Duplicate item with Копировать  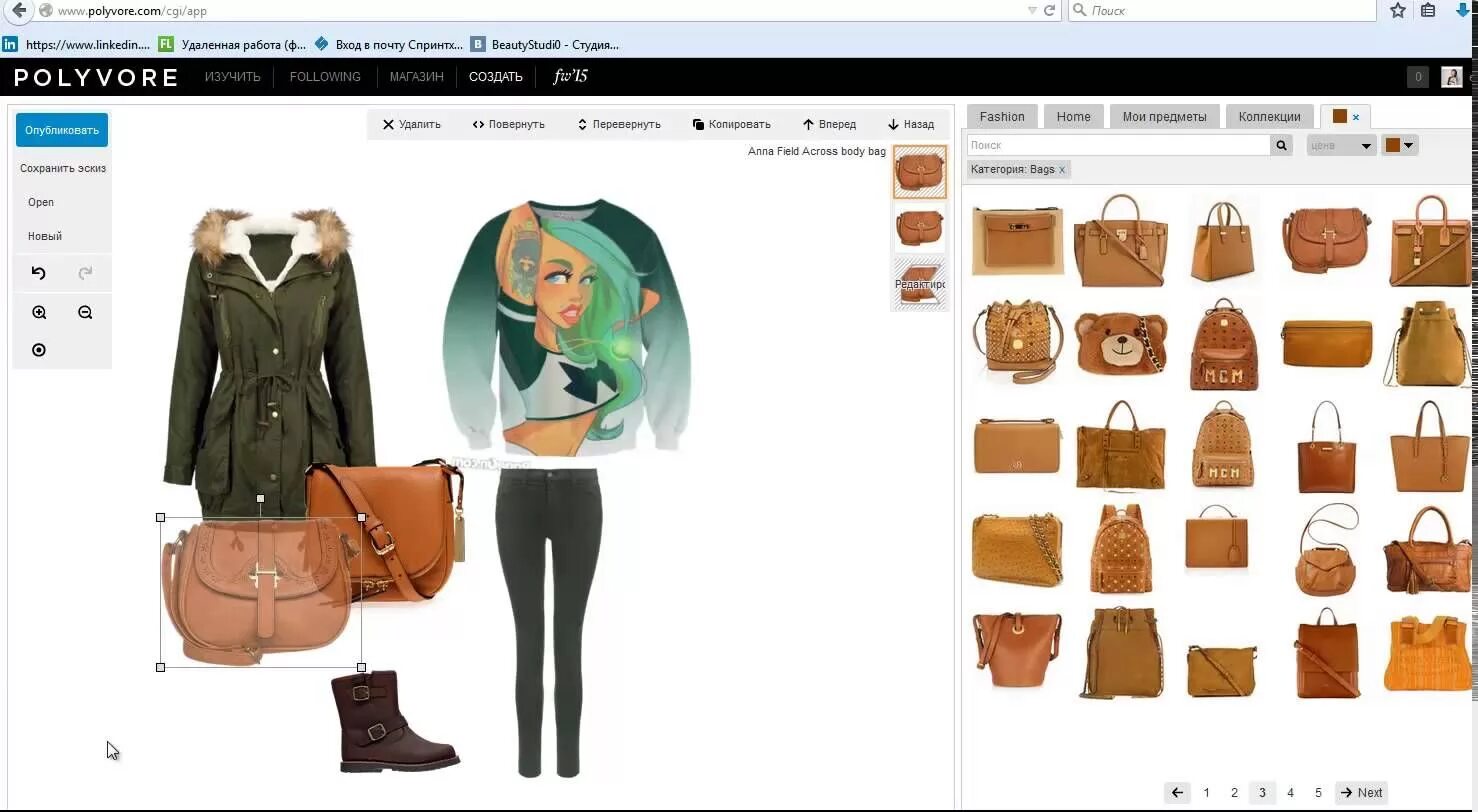click(731, 124)
